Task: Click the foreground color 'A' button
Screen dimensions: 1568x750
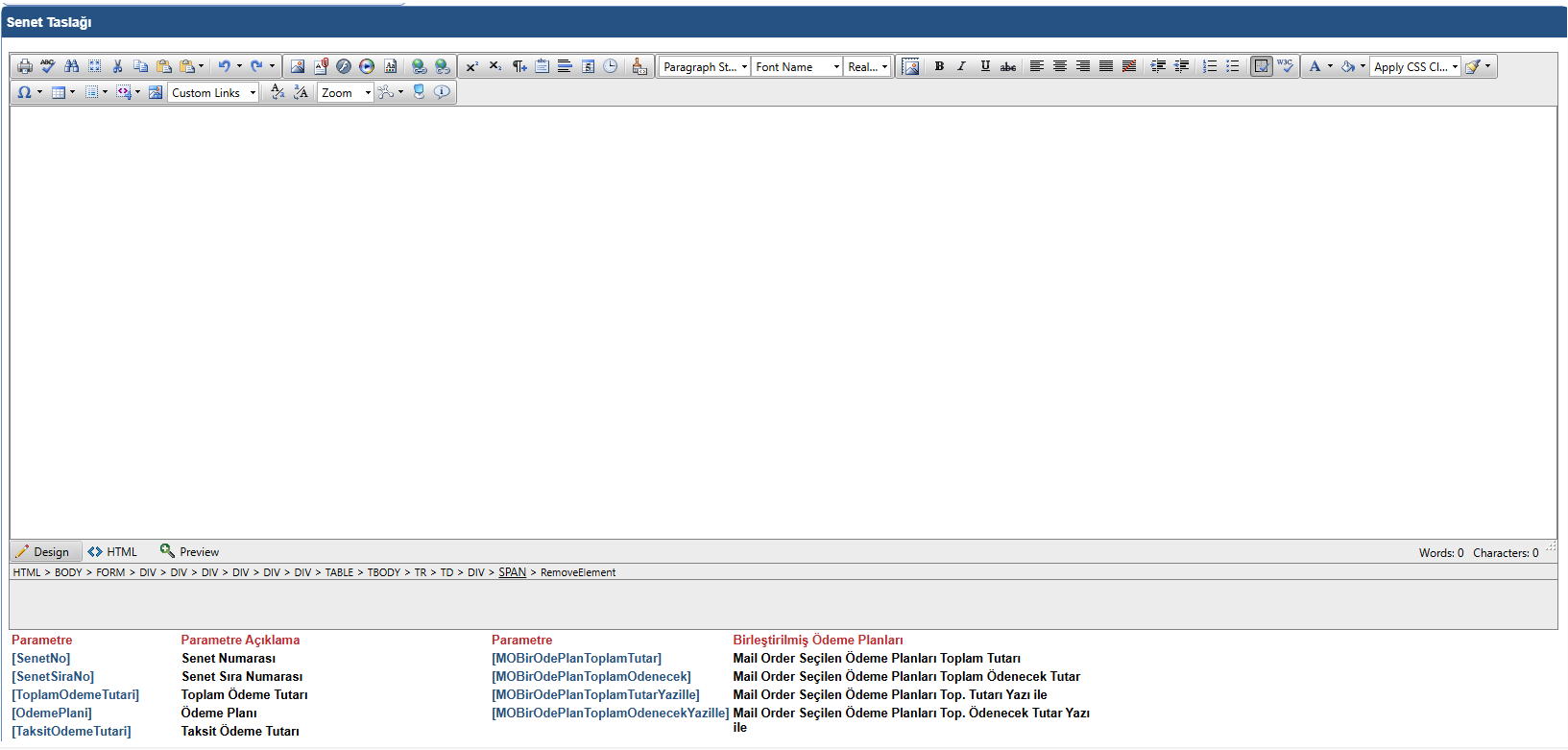Action: pos(1315,66)
